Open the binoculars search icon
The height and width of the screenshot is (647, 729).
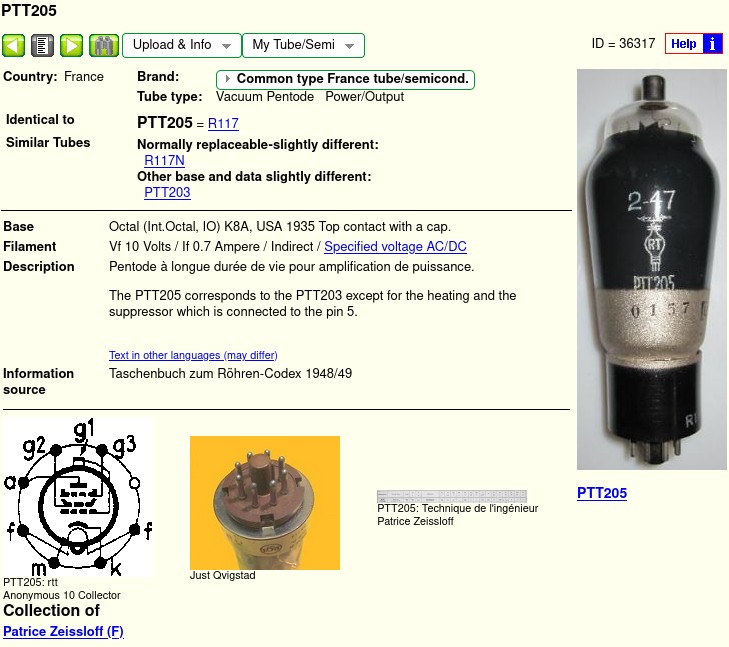point(104,45)
